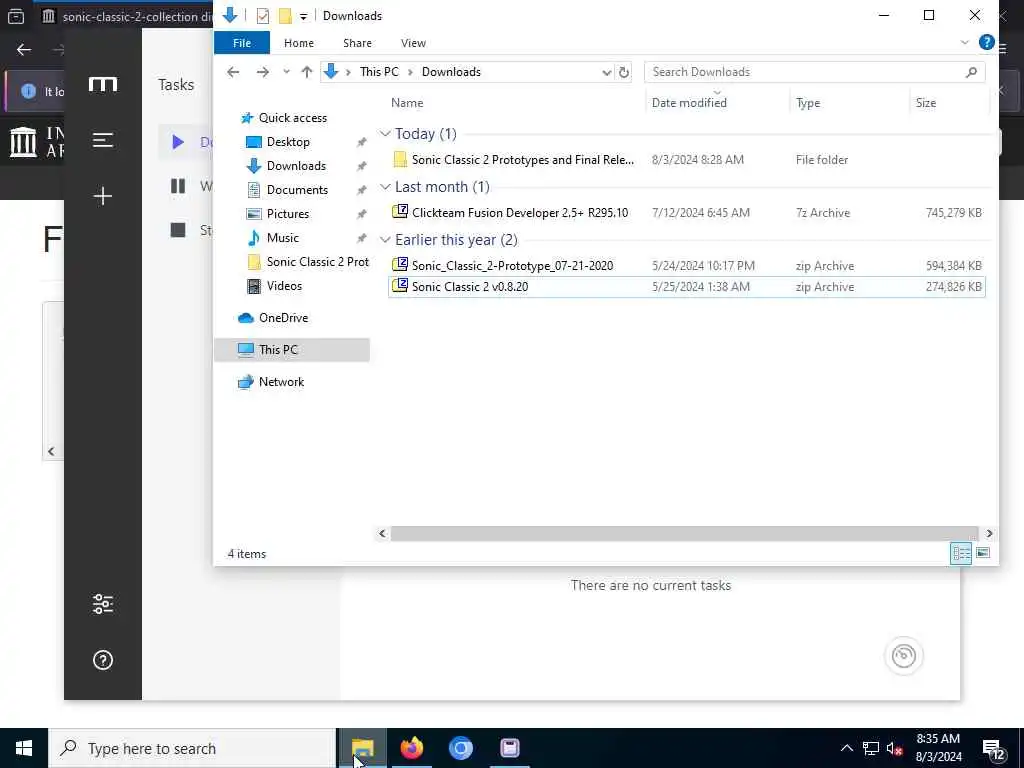Open Customize Quick Access Toolbar dropdown
Image resolution: width=1024 pixels, height=768 pixels.
pos(303,16)
